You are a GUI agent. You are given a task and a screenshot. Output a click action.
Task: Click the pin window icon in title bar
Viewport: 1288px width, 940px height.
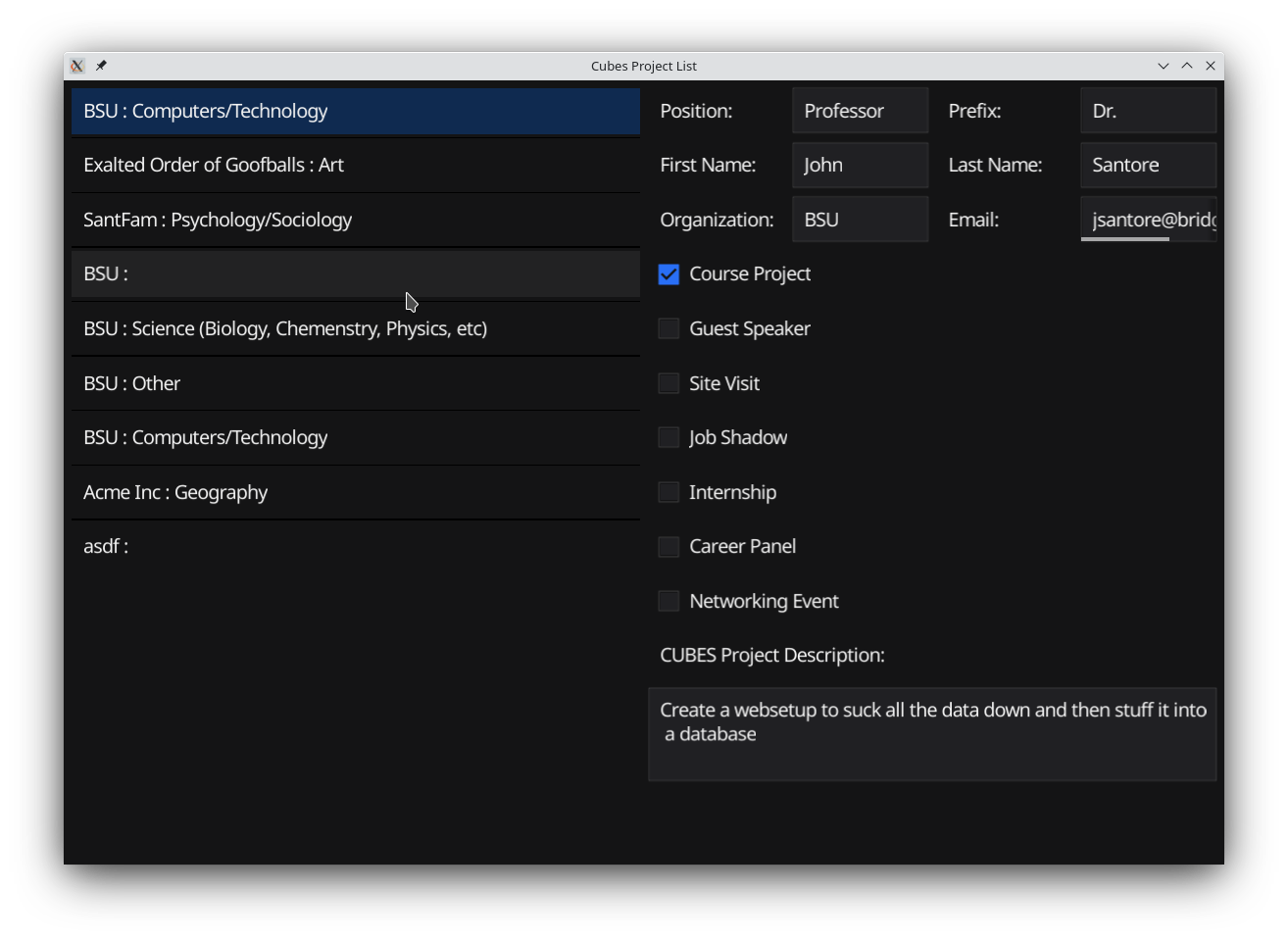tap(101, 66)
